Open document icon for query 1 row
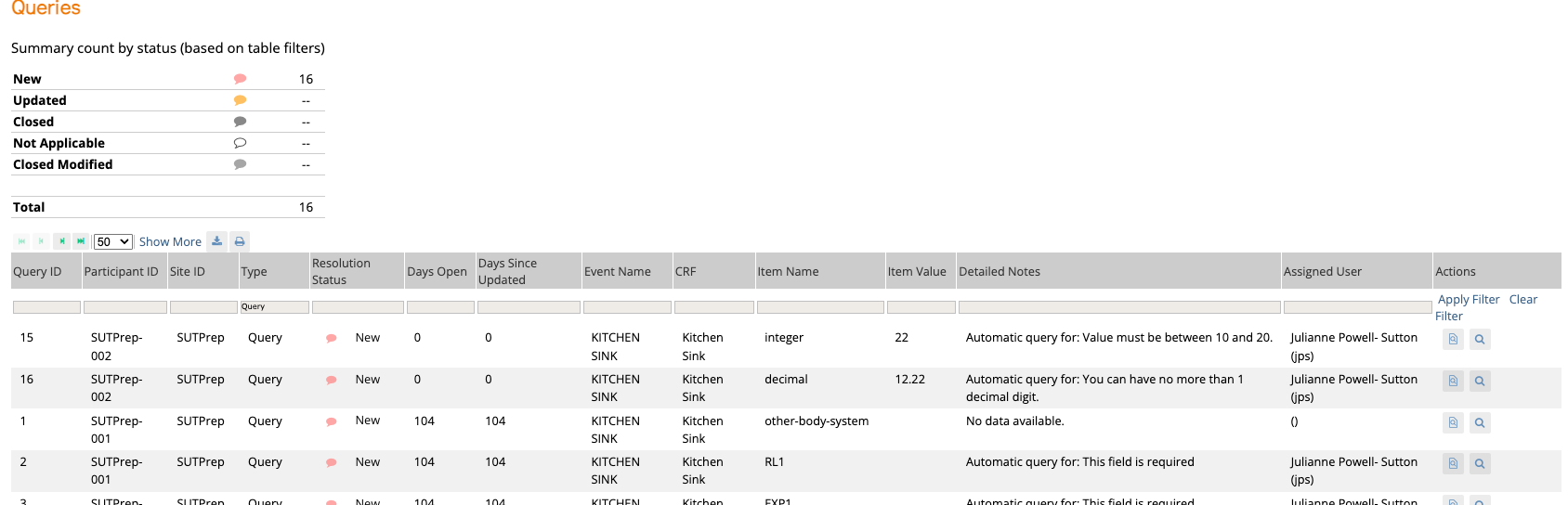 click(1453, 422)
